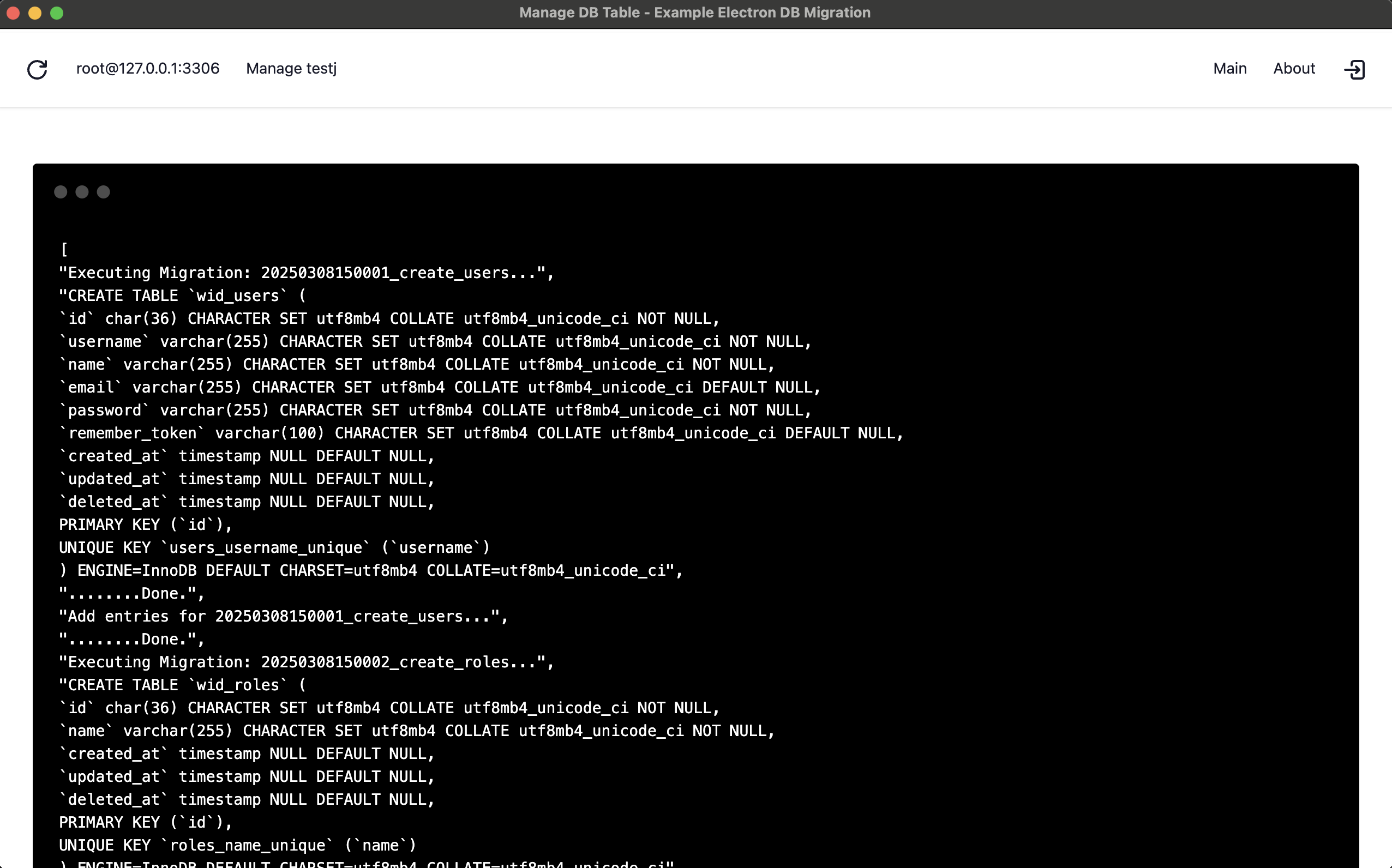Minimize the window with the yellow button
Viewport: 1392px width, 868px height.
[x=35, y=13]
